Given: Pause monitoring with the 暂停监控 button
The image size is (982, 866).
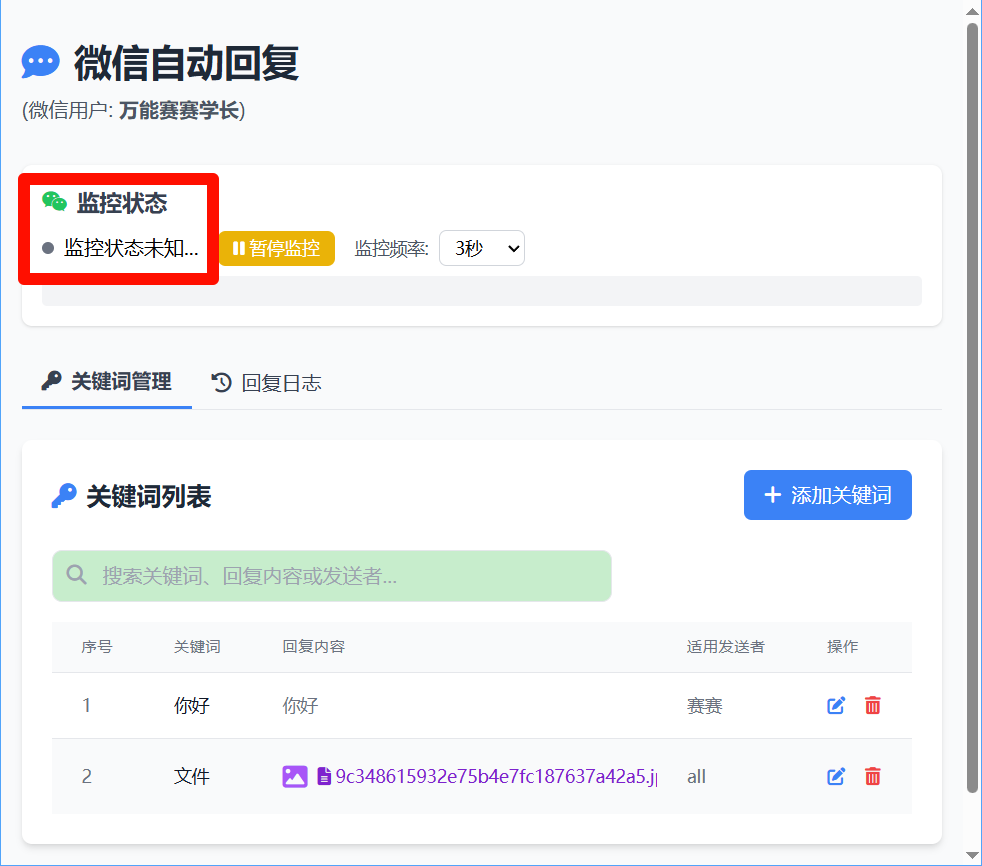Looking at the screenshot, I should pyautogui.click(x=277, y=248).
